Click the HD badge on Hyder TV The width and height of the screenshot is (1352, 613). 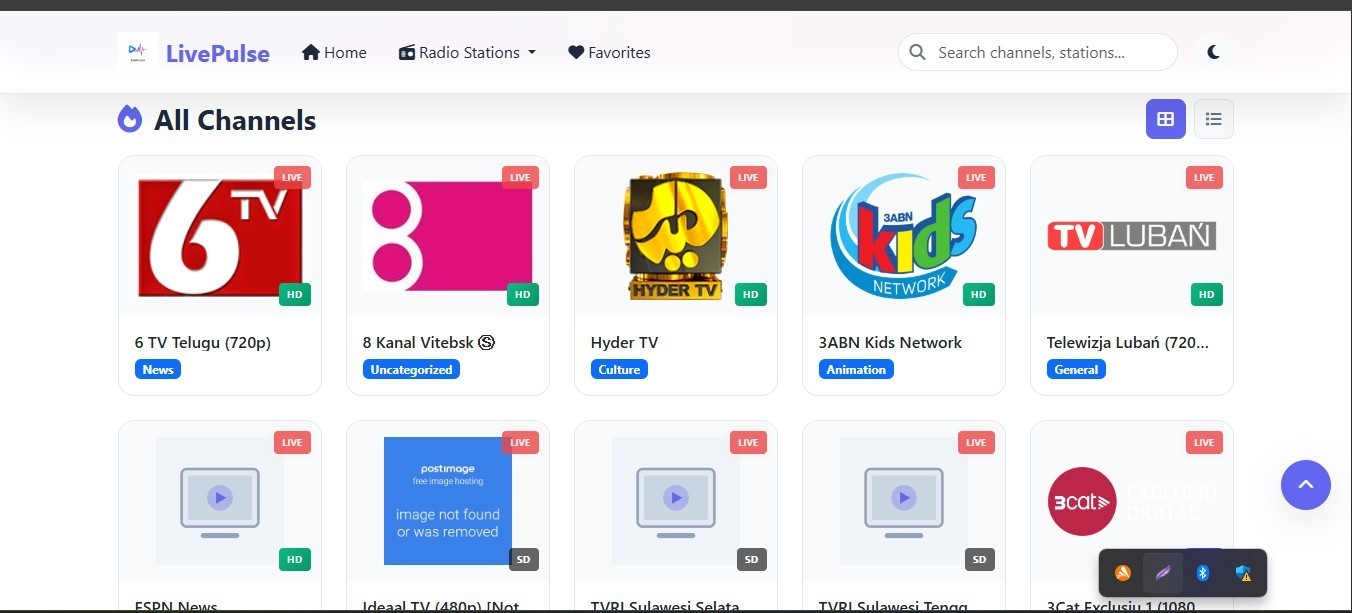click(750, 294)
